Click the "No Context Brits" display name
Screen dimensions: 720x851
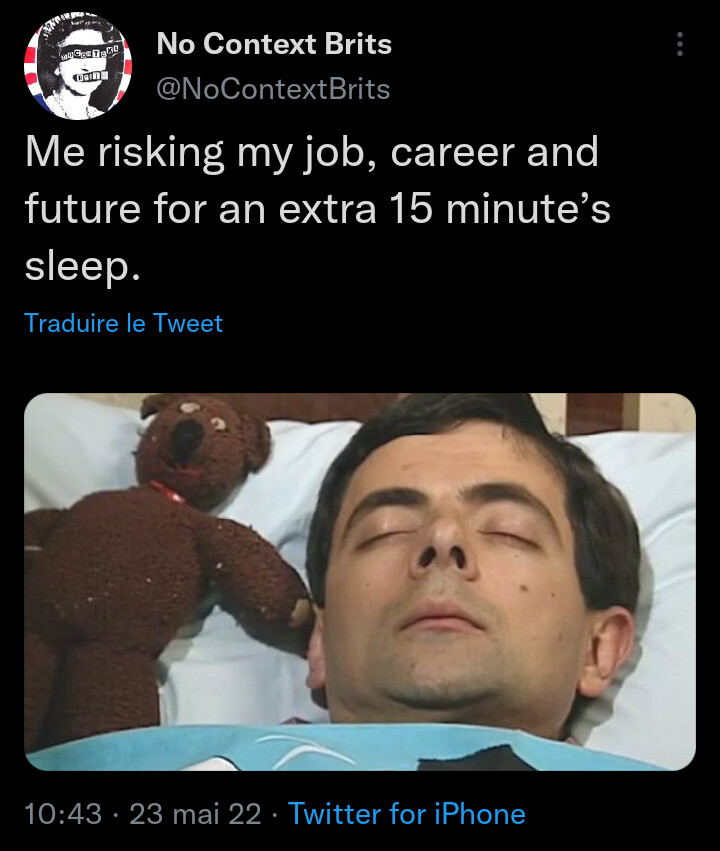point(273,45)
